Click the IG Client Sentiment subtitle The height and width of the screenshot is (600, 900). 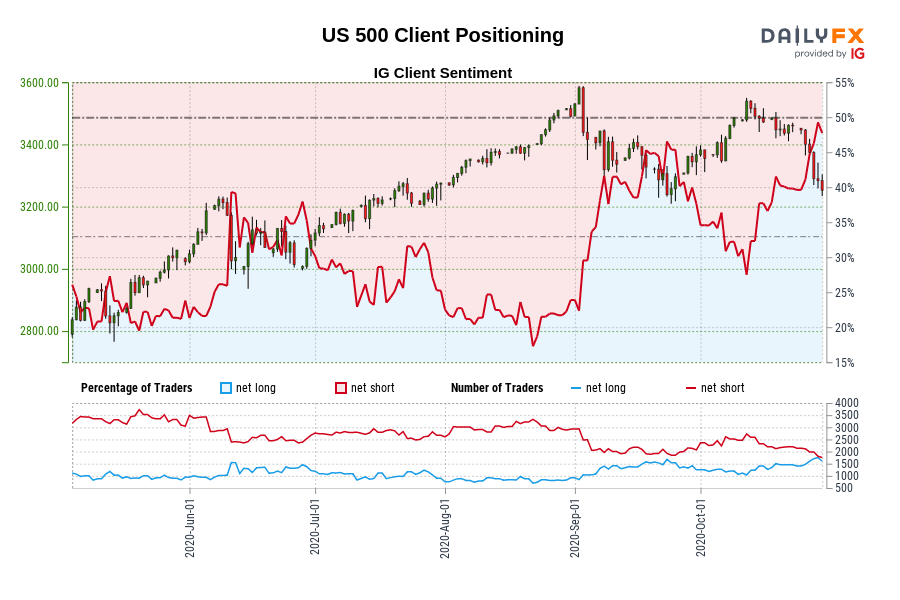click(x=443, y=73)
